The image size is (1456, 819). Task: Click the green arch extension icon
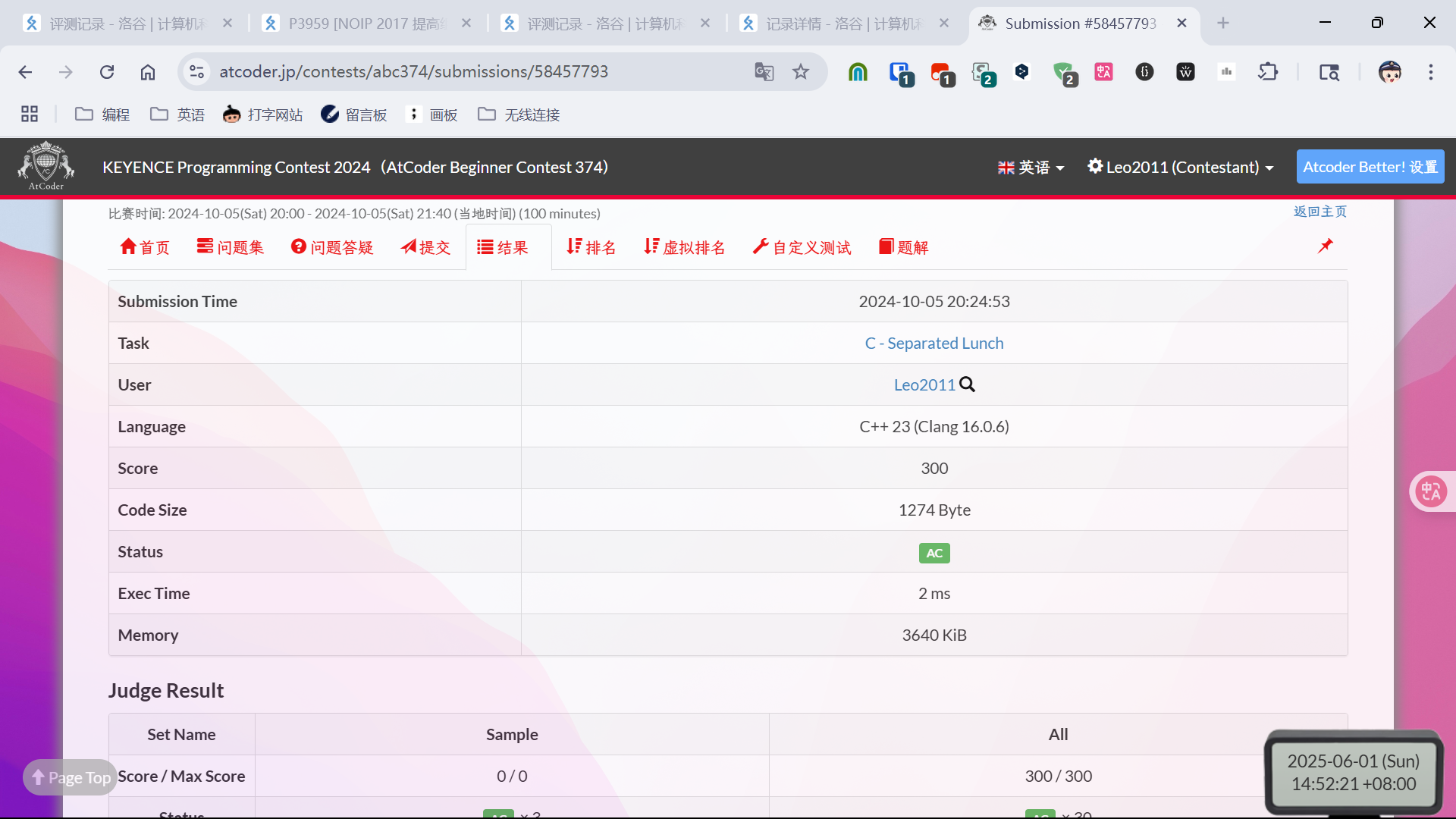coord(858,72)
